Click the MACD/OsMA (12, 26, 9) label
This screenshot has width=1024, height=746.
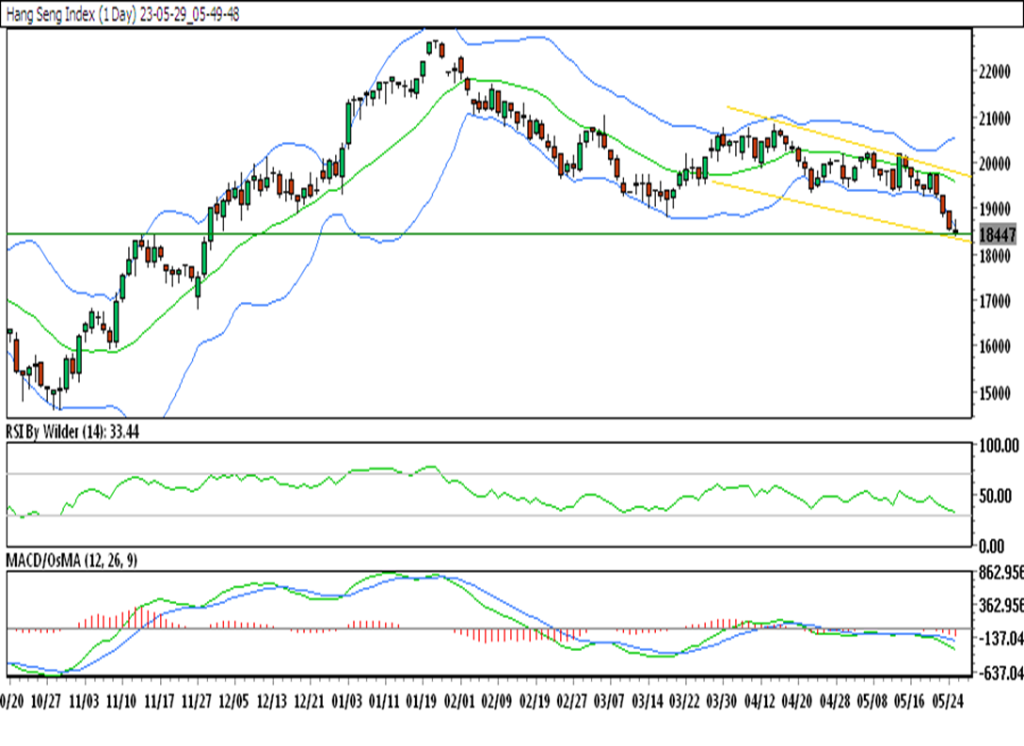coord(71,560)
